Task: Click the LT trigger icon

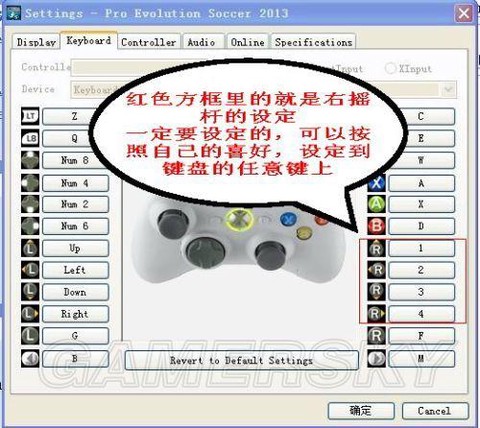Action: pos(30,116)
